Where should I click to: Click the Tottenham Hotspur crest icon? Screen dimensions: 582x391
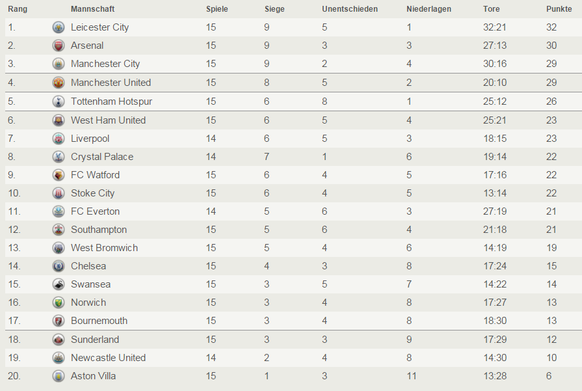[x=58, y=101]
